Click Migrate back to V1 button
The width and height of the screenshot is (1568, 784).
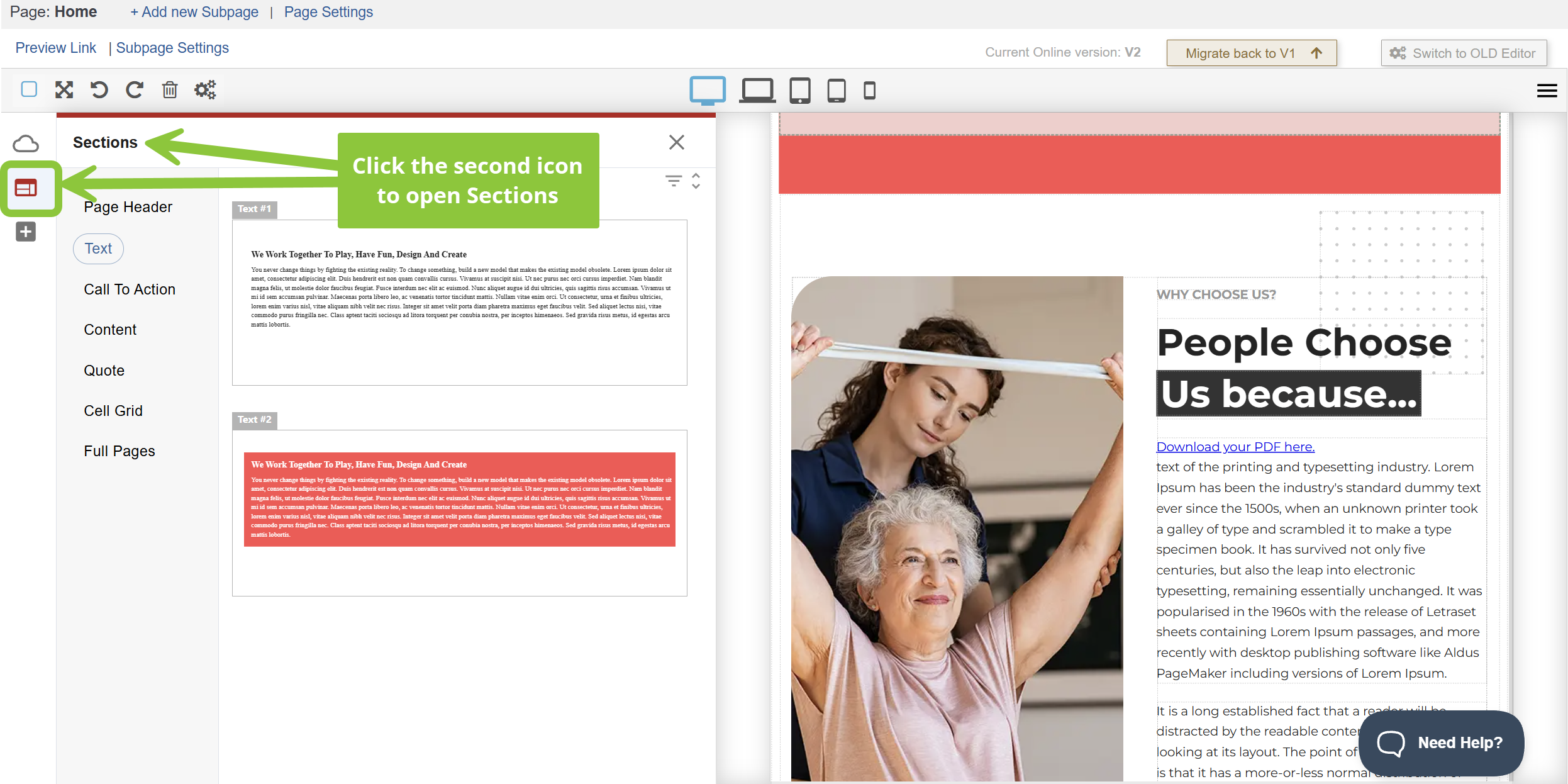click(x=1251, y=53)
